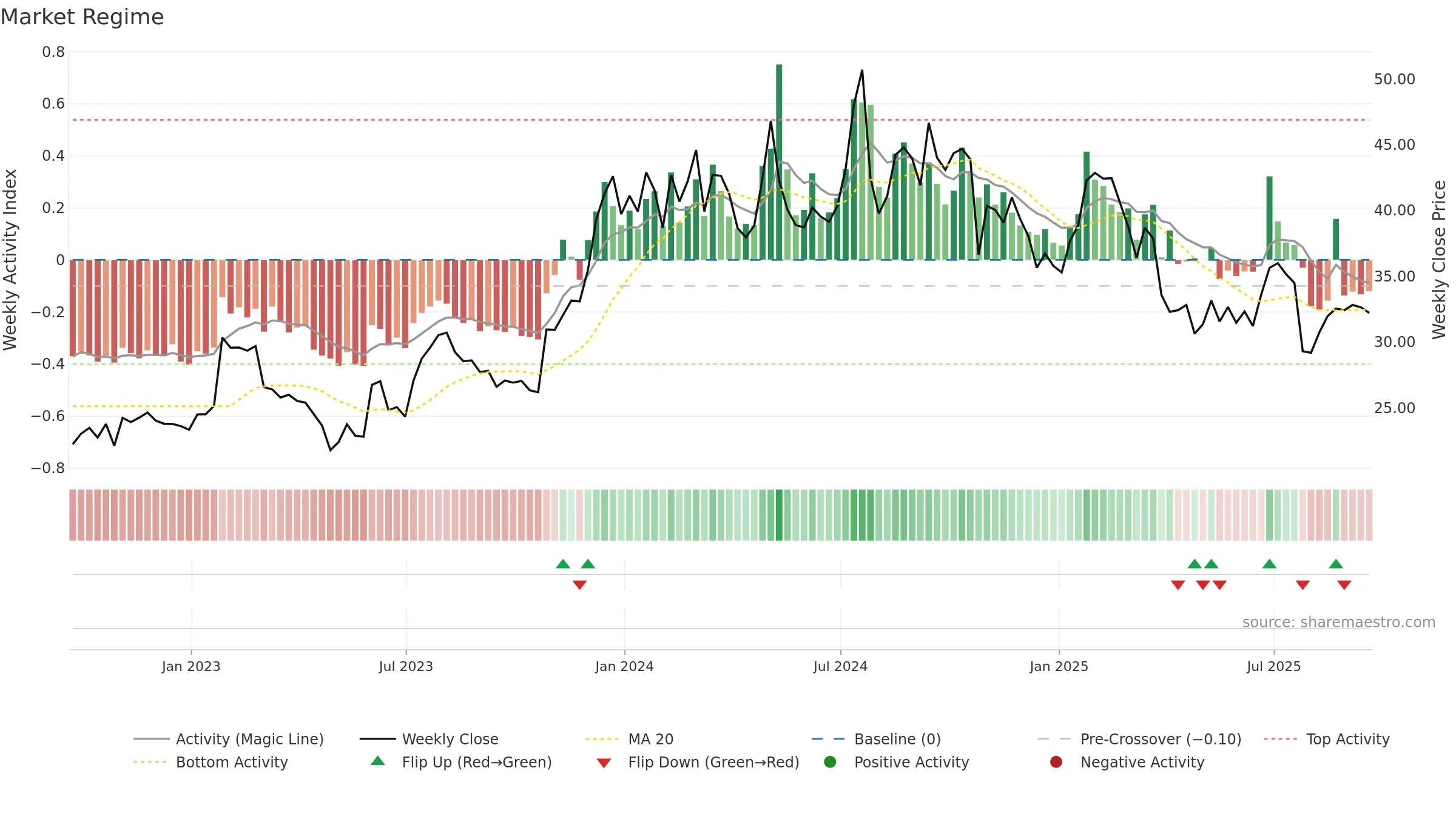The image size is (1456, 819).
Task: Click the 0.8 activity axis tick
Action: point(53,52)
